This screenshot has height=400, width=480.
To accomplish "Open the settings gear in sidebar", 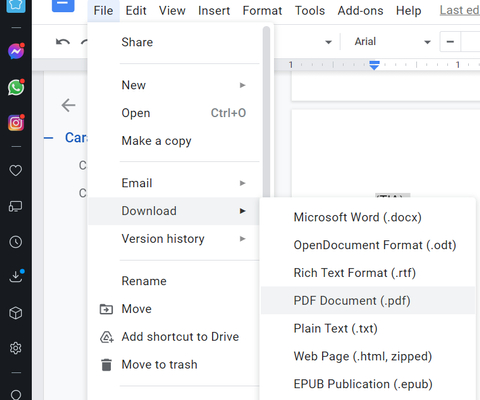I will tap(16, 348).
